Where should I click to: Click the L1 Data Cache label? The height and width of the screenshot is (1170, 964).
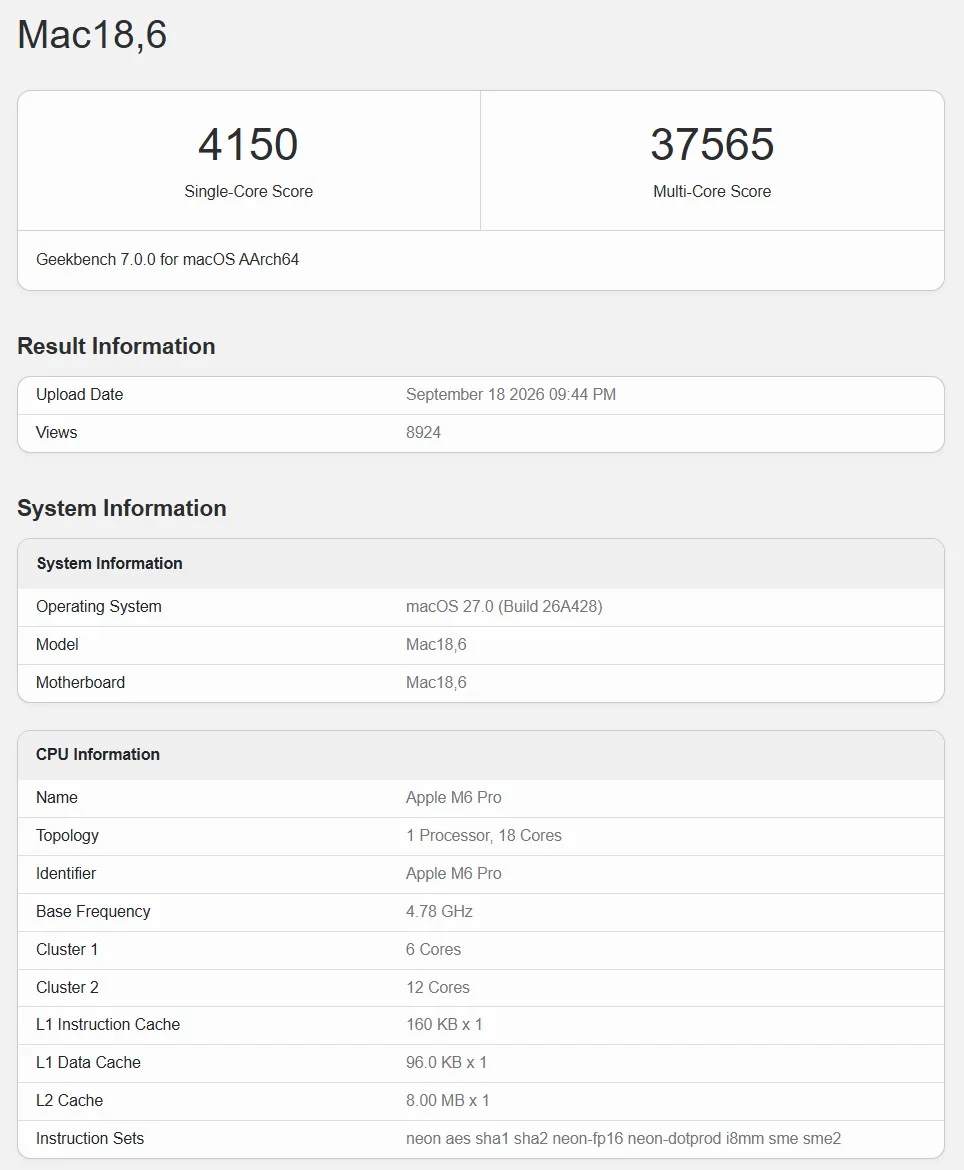coord(88,1063)
